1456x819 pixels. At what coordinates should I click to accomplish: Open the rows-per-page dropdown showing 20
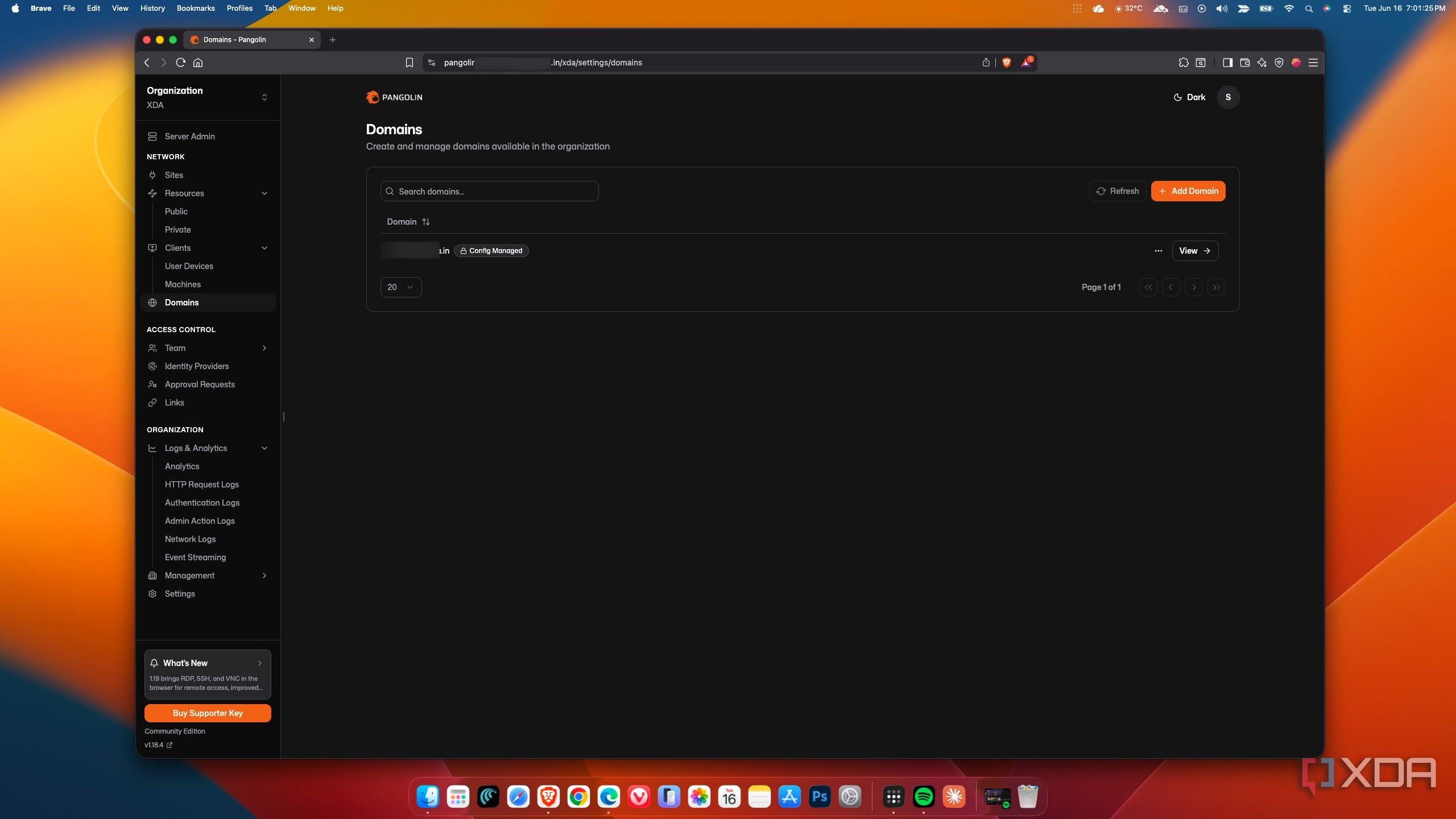click(x=401, y=287)
